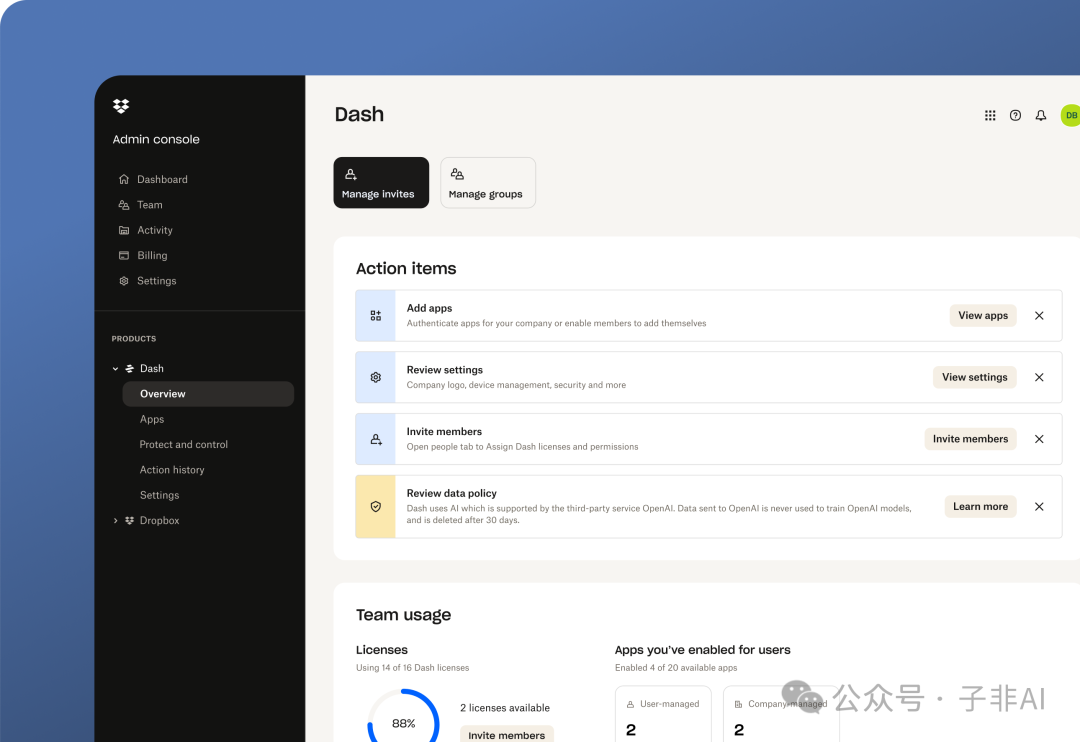
Task: Open Dashboard in the sidebar
Action: pos(162,179)
